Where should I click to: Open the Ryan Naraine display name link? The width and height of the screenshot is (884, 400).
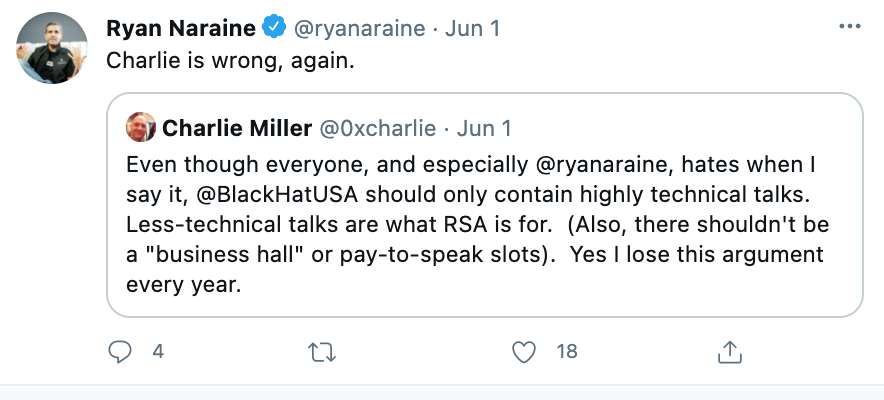[x=180, y=28]
